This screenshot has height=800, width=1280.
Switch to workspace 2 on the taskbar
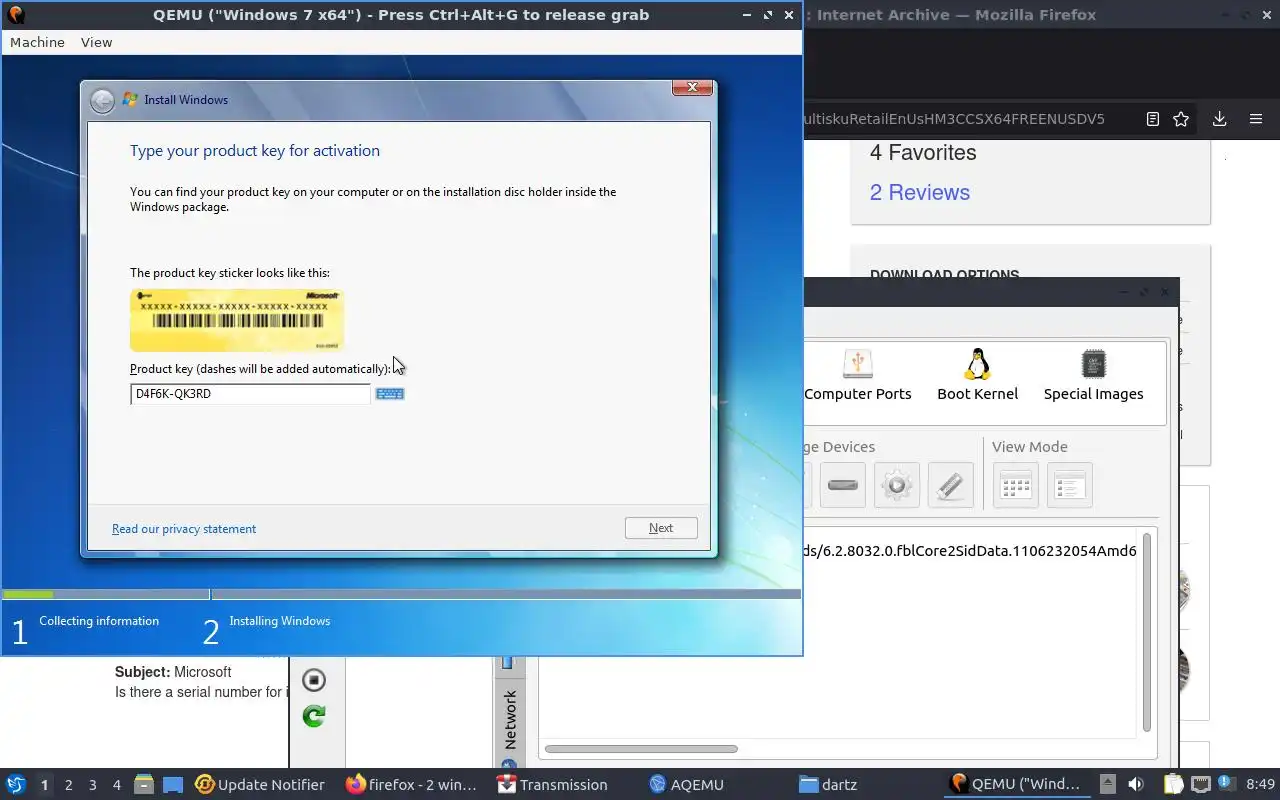68,785
